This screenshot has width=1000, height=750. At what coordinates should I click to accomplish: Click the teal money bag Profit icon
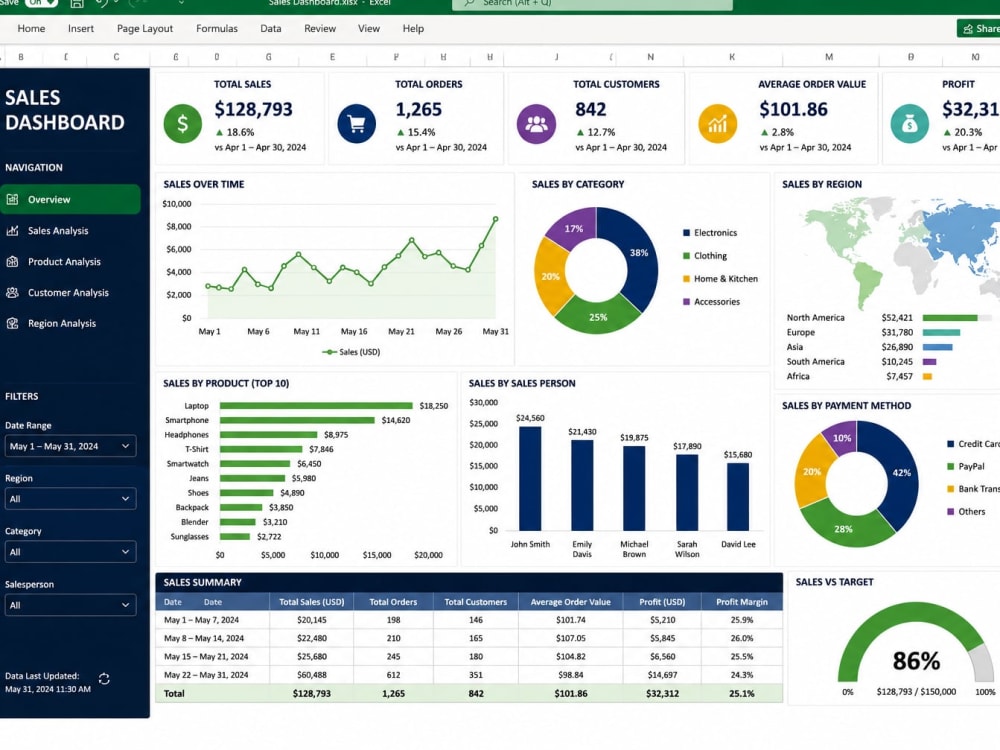(909, 124)
